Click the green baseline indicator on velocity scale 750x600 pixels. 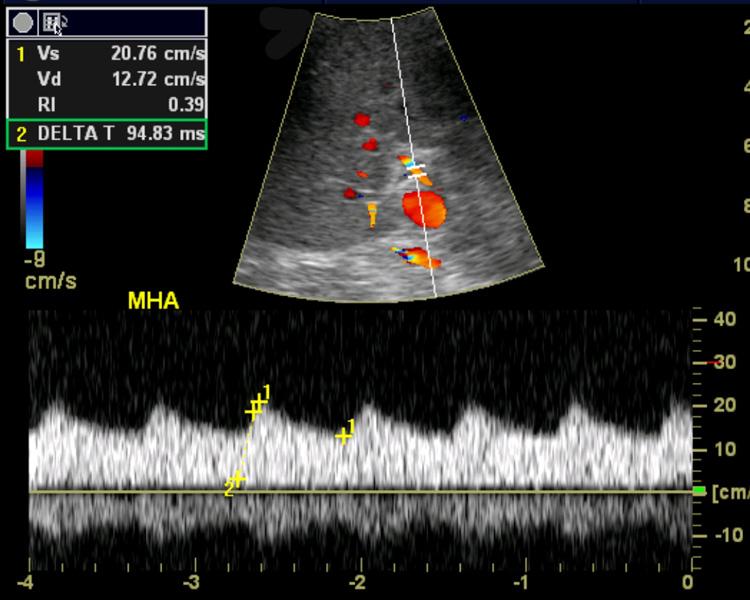[699, 491]
